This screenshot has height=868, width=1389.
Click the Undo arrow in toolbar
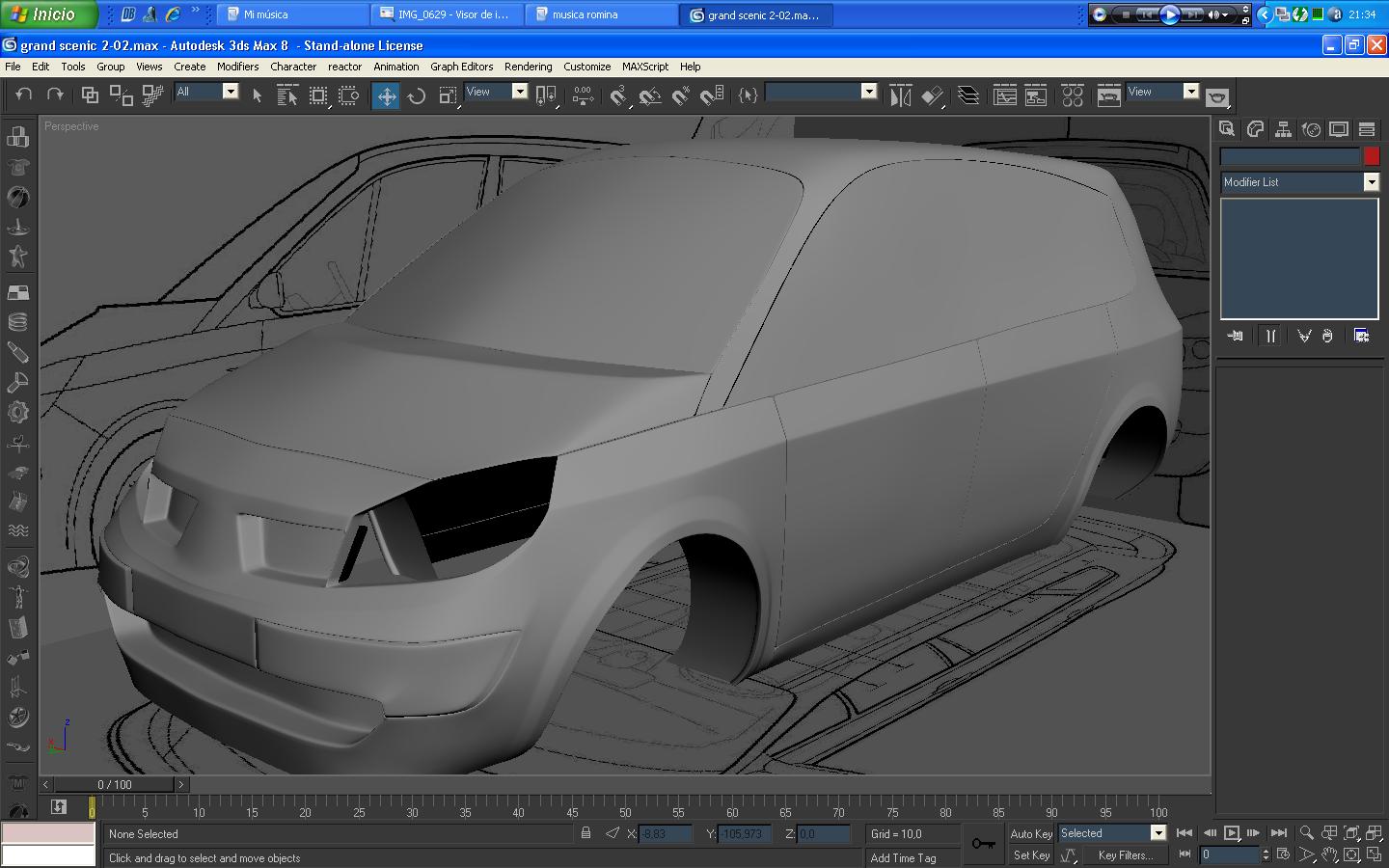click(x=24, y=95)
